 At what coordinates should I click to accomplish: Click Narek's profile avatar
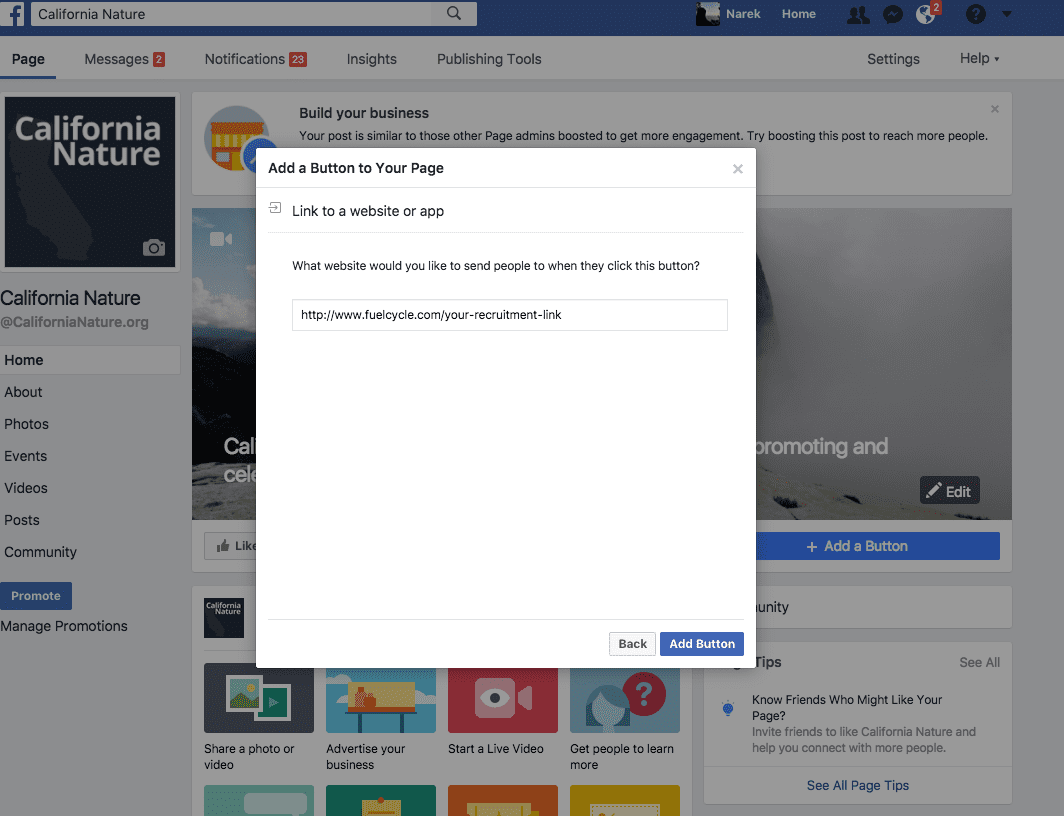pos(707,14)
